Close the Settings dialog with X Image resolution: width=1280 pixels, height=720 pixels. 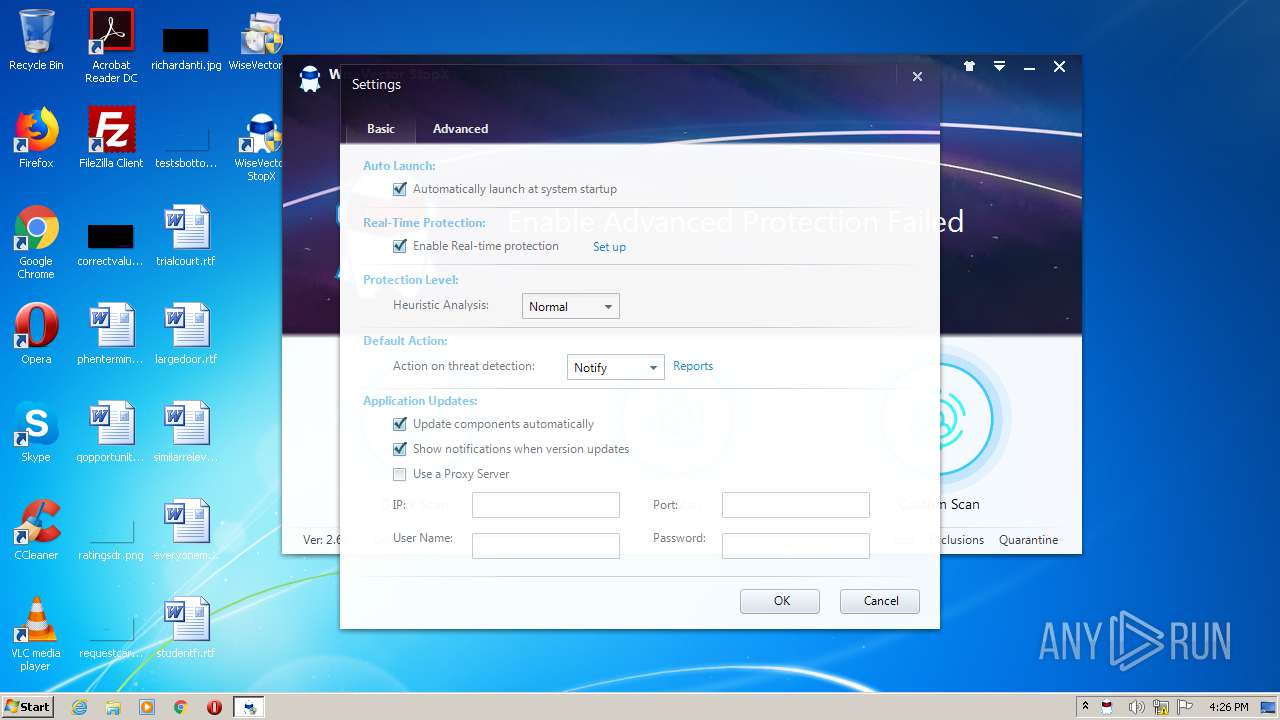[917, 76]
